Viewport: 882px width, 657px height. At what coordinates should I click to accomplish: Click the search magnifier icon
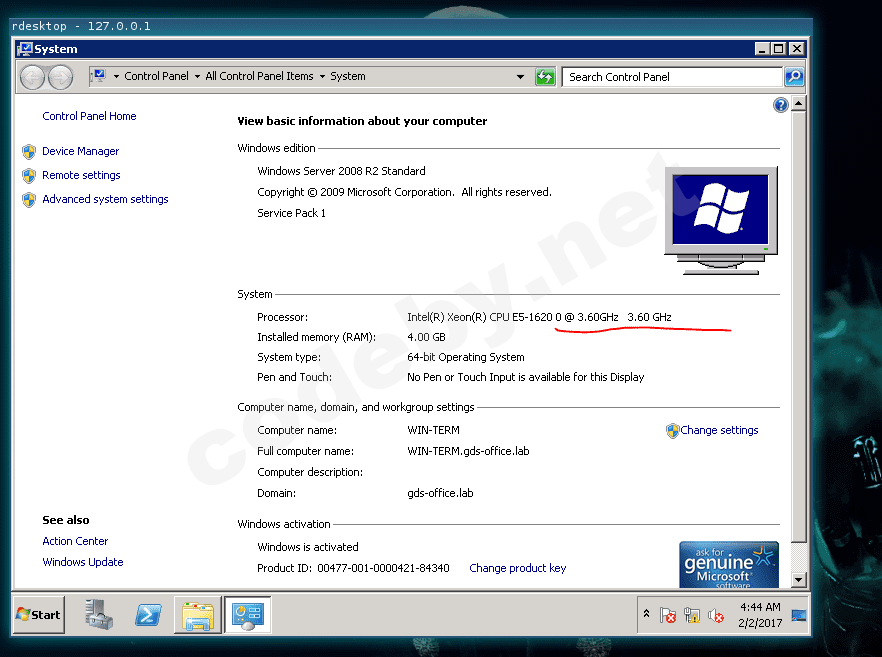coord(793,77)
